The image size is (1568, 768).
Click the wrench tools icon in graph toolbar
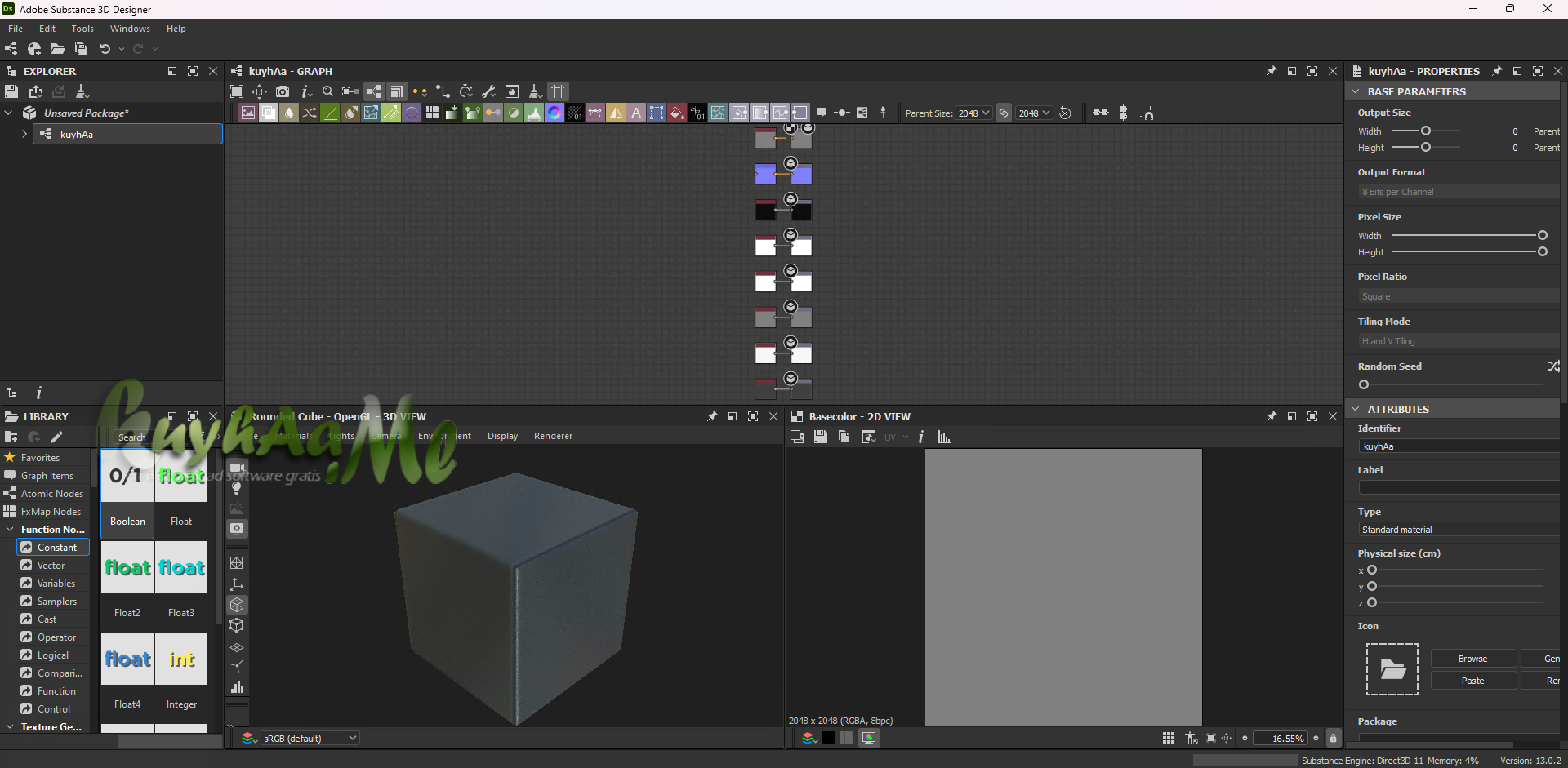pos(489,91)
